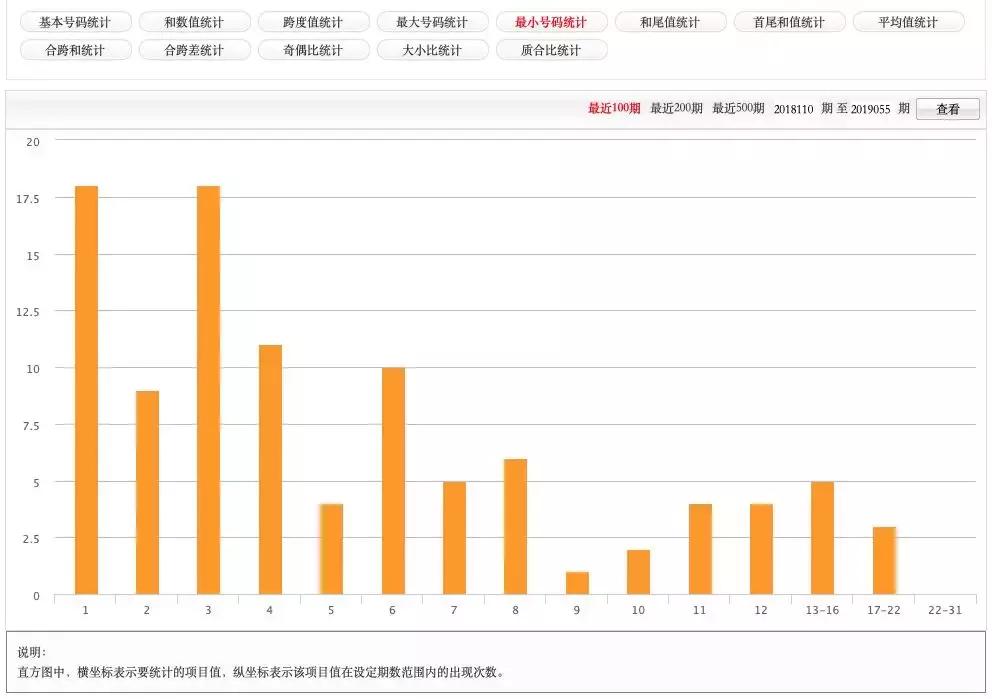The image size is (992, 699).
Task: Click the y-axis label 17.5
Action: point(27,199)
